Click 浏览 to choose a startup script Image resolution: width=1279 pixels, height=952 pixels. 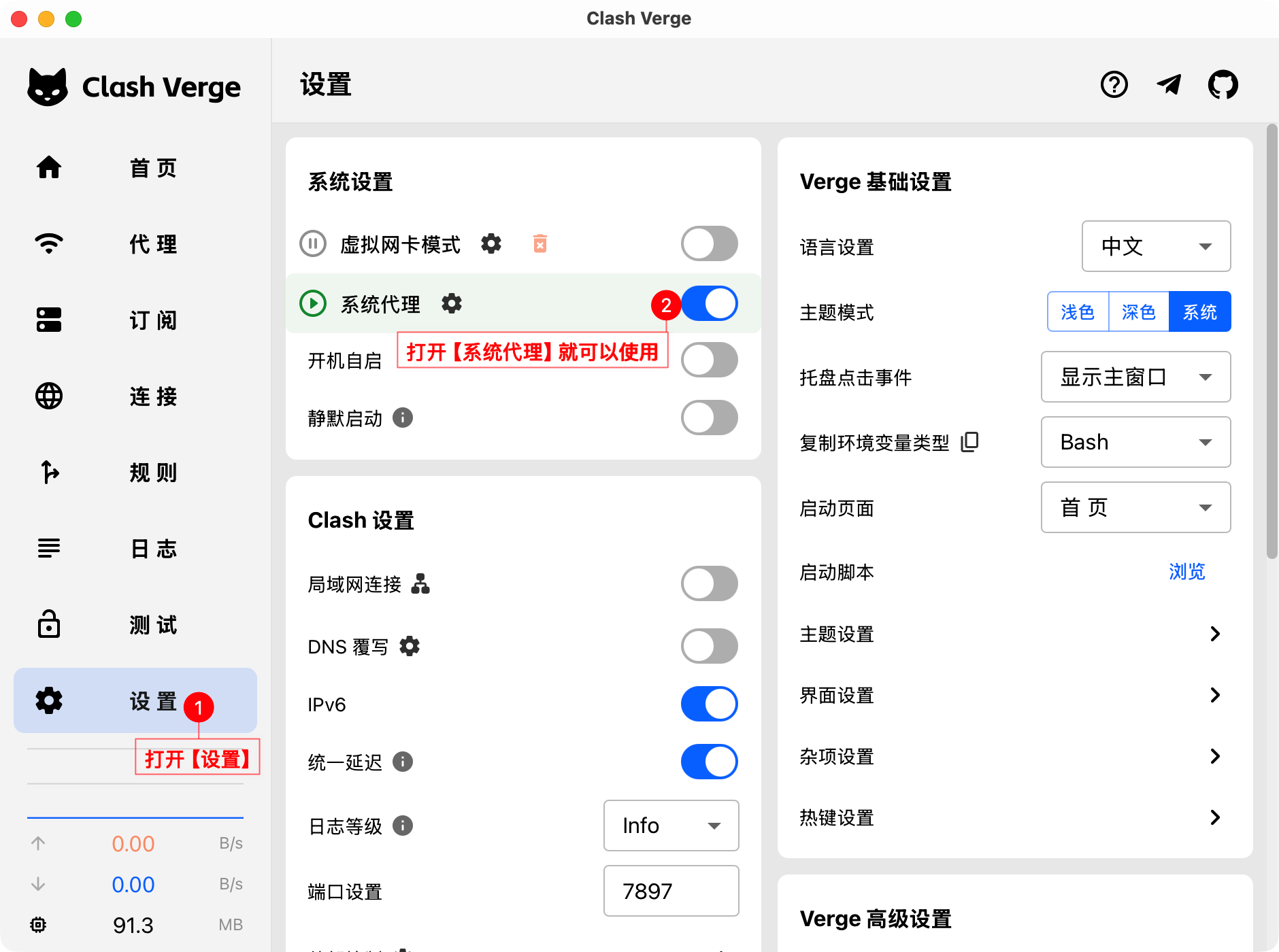click(x=1187, y=572)
